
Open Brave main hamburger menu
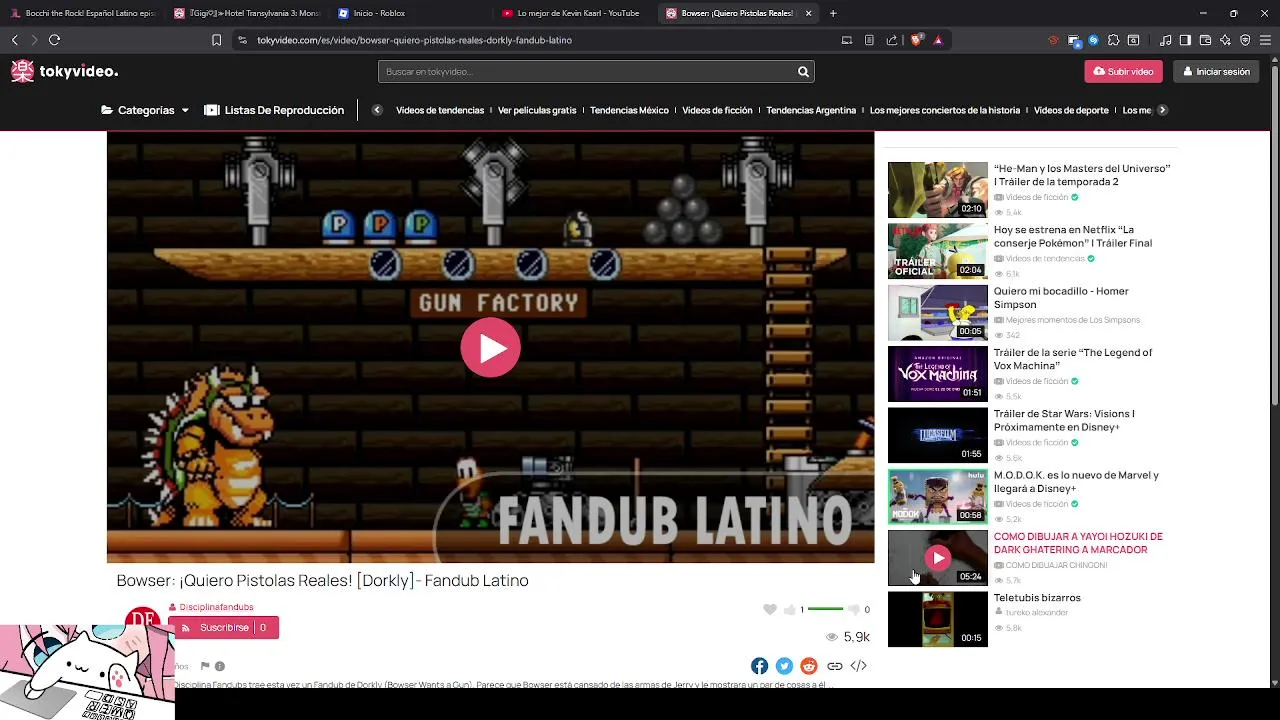[x=1265, y=40]
